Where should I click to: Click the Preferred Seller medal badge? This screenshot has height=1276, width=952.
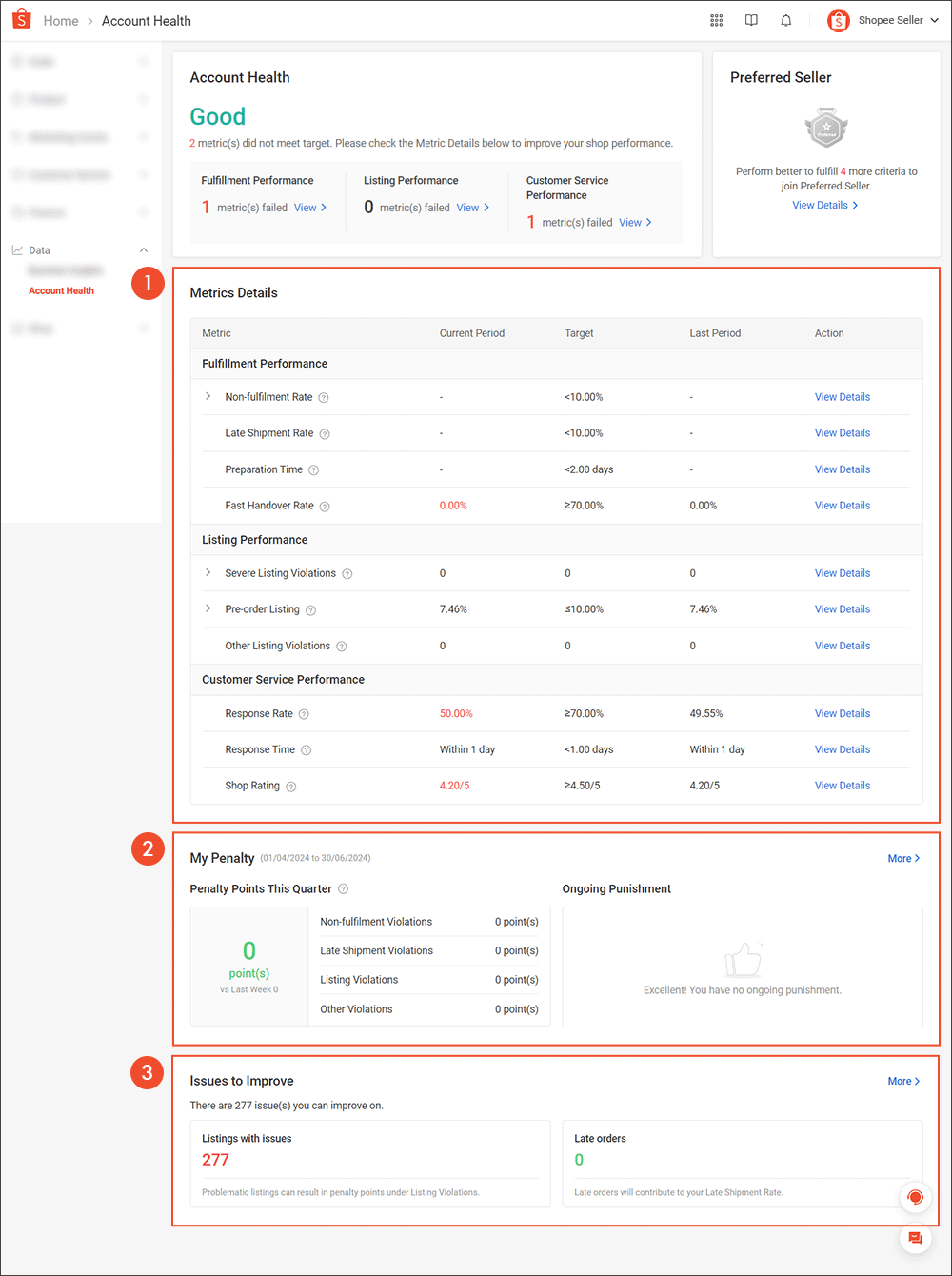coord(825,127)
